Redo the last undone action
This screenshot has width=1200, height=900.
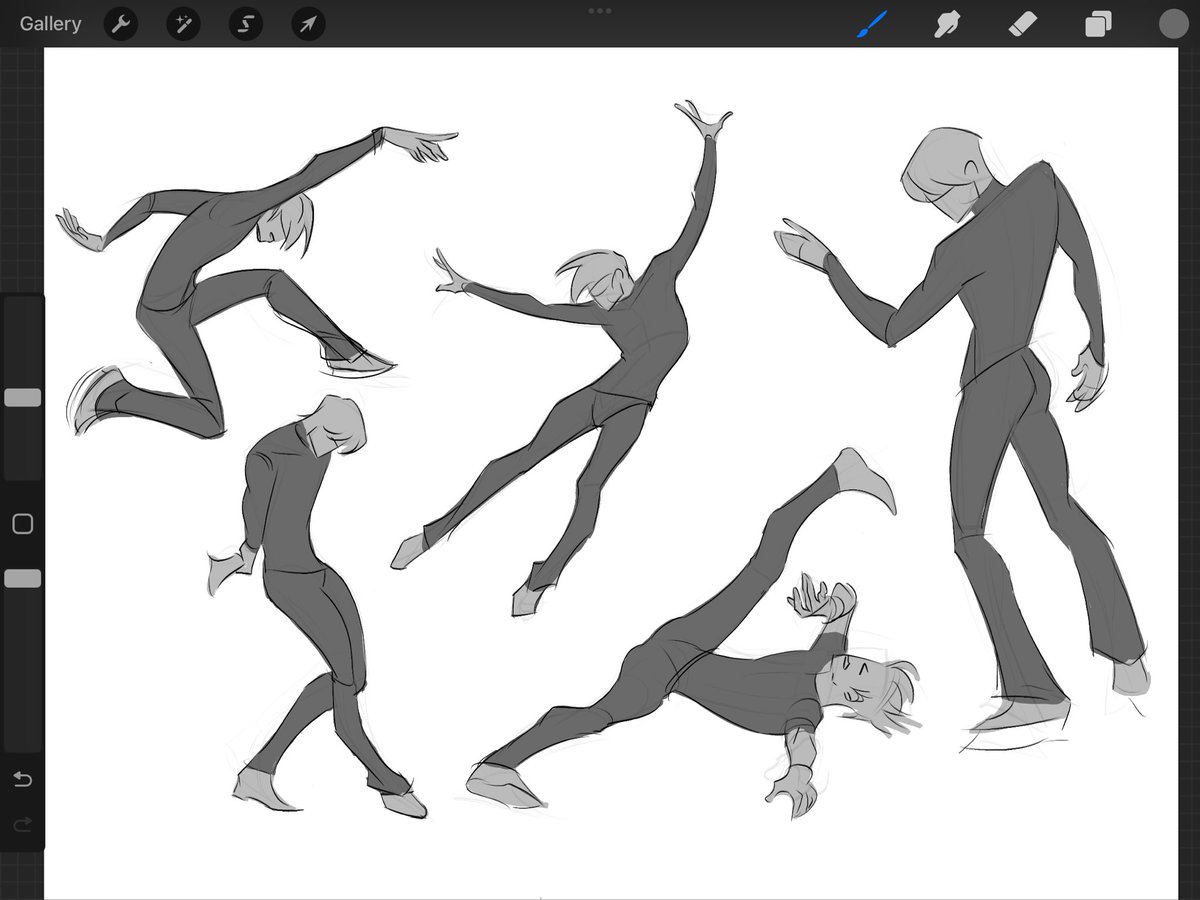pos(23,824)
